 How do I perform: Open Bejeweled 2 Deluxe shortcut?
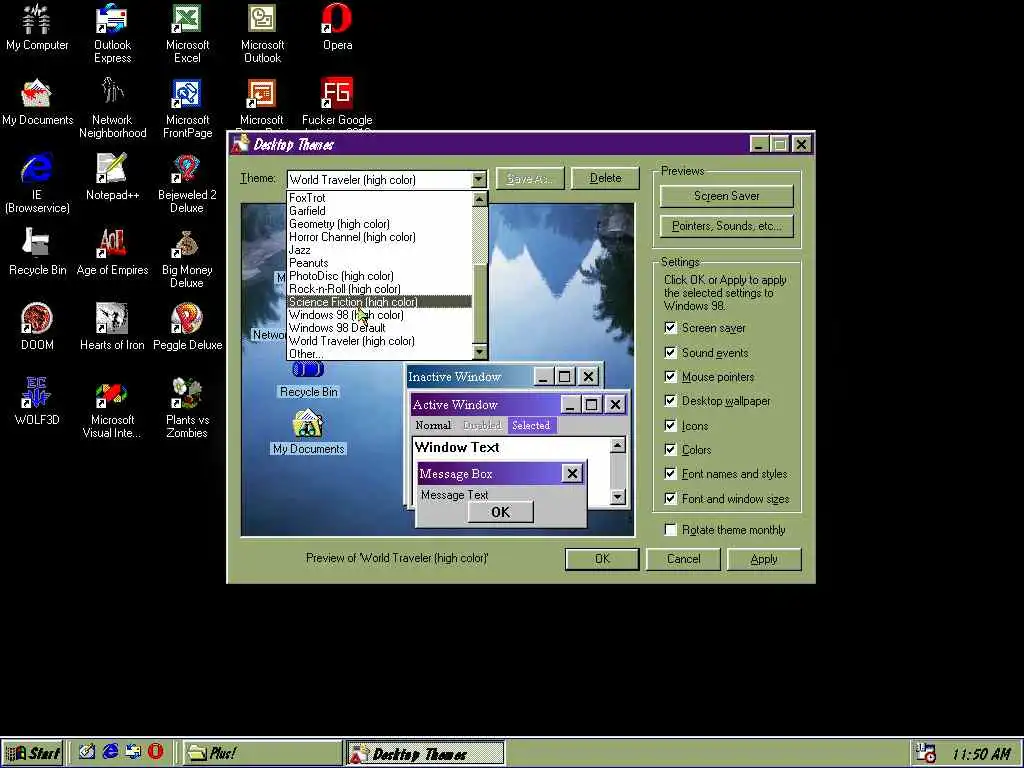click(187, 184)
